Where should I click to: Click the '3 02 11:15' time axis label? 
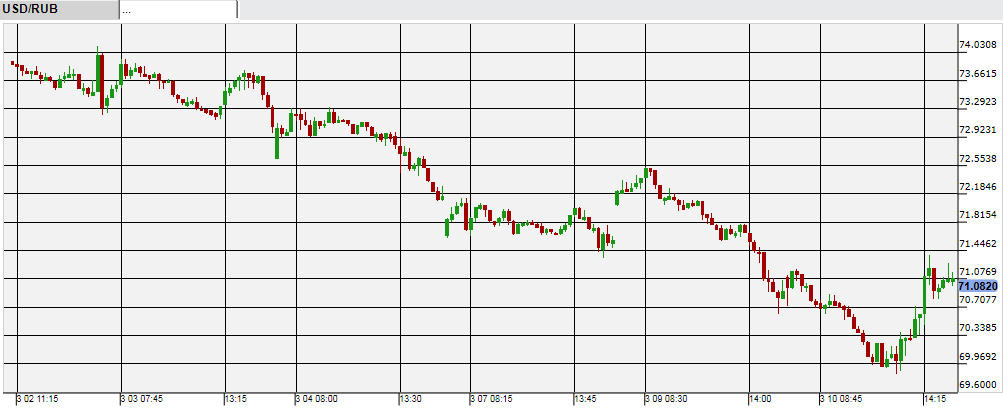click(39, 399)
